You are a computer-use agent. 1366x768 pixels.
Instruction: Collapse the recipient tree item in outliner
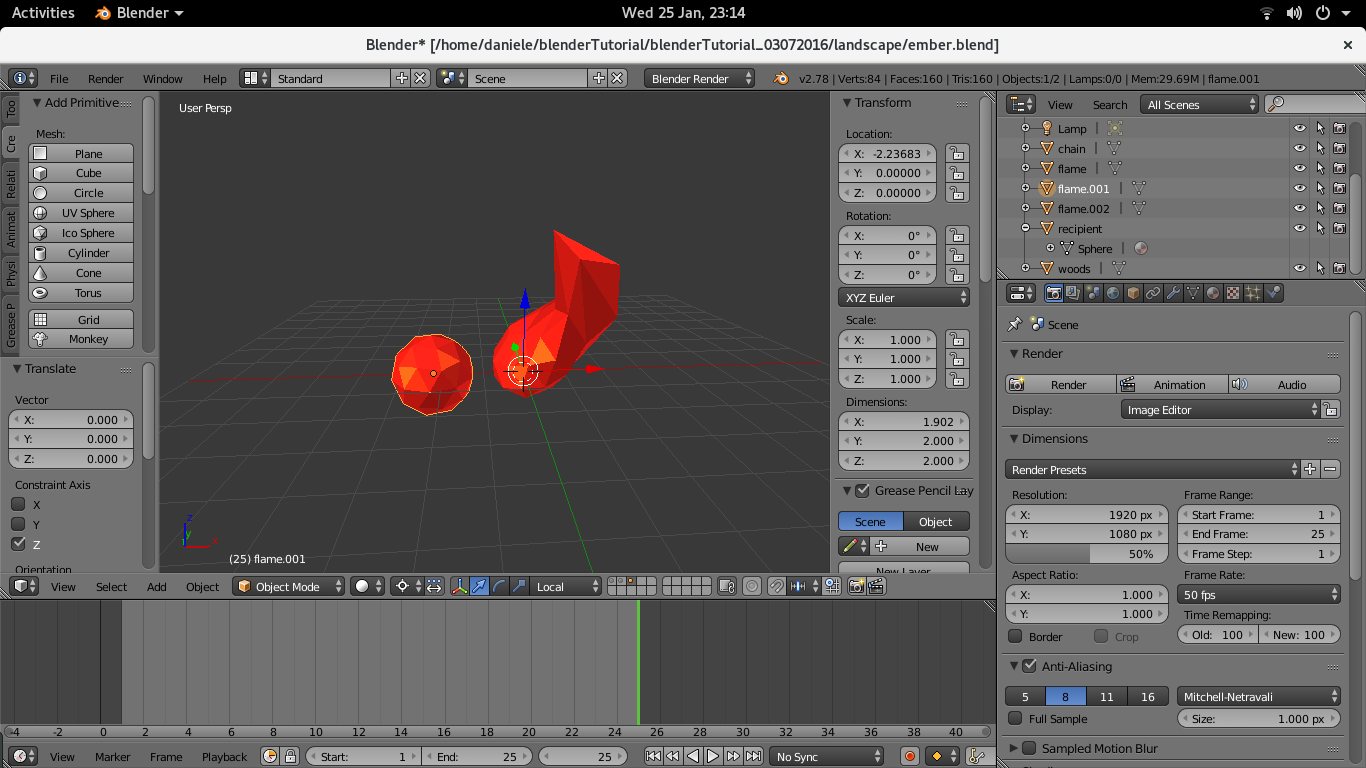click(1025, 228)
